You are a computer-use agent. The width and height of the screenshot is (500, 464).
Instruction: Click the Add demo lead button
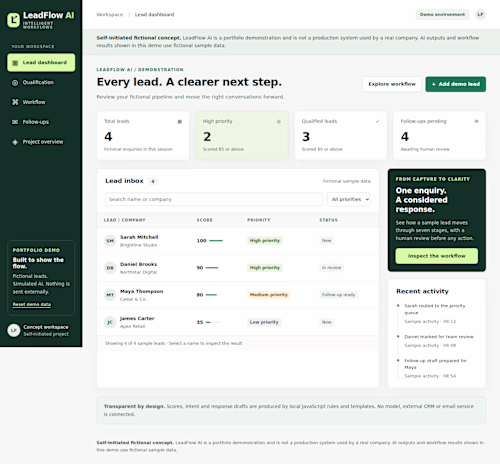click(456, 84)
